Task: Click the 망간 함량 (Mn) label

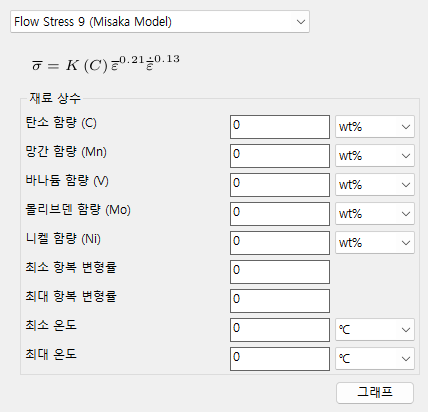Action: 66,152
